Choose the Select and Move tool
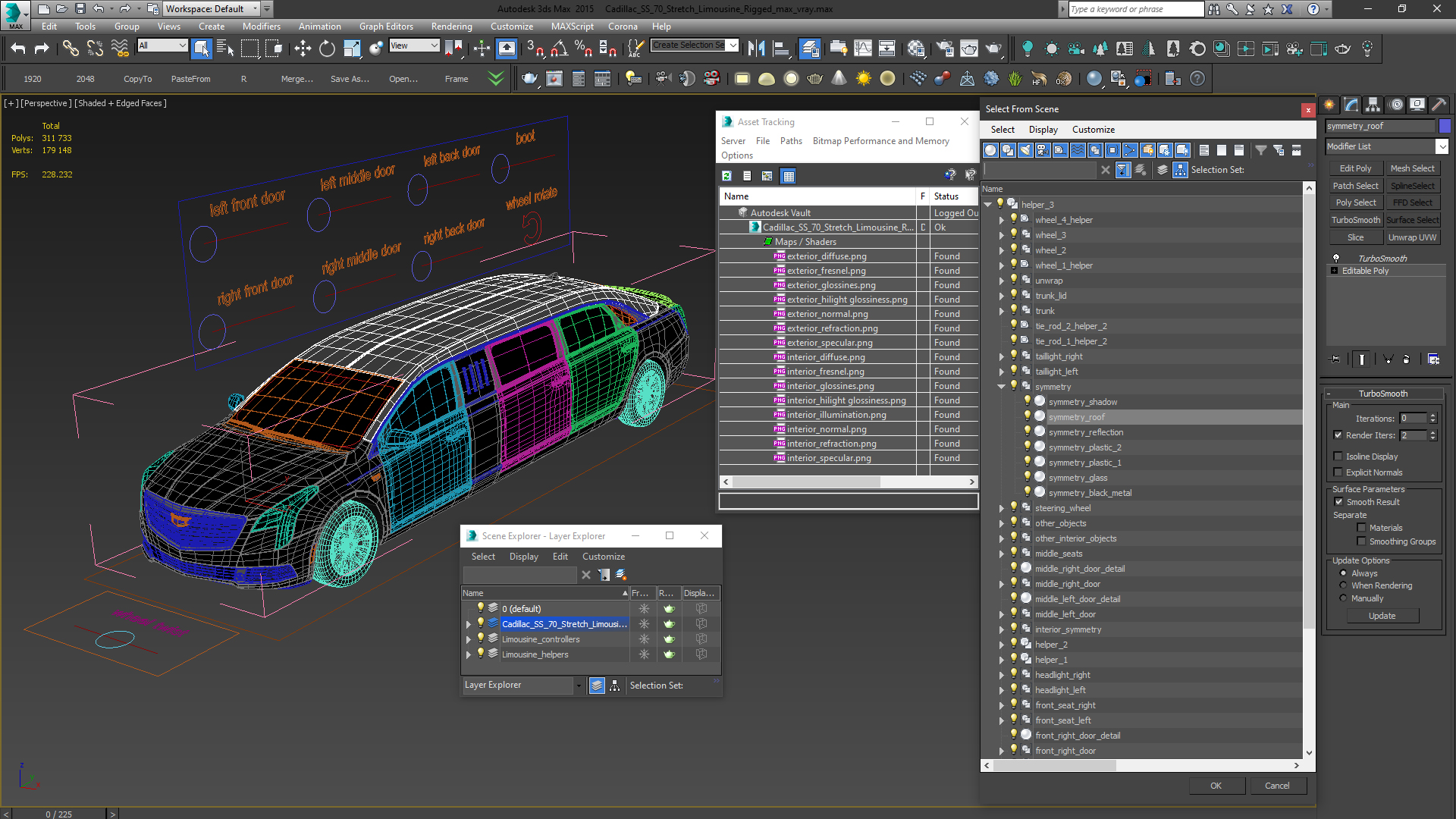 coord(303,49)
